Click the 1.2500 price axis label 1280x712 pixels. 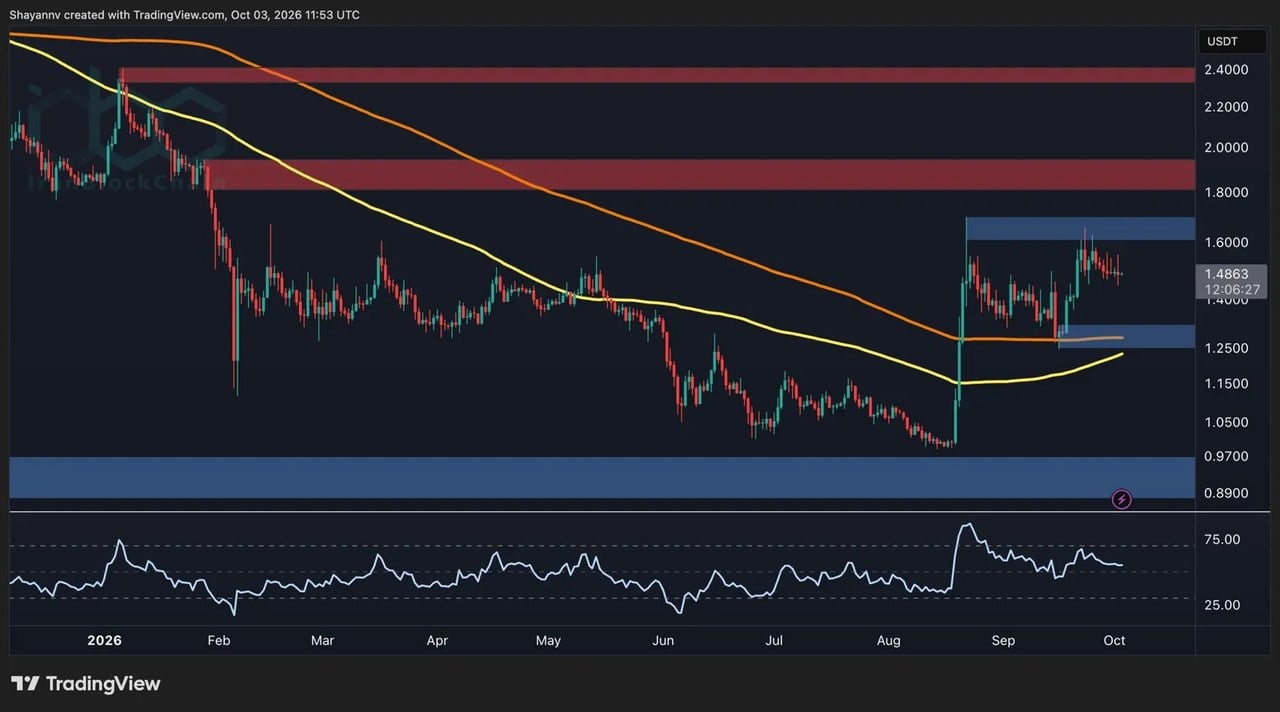point(1226,348)
